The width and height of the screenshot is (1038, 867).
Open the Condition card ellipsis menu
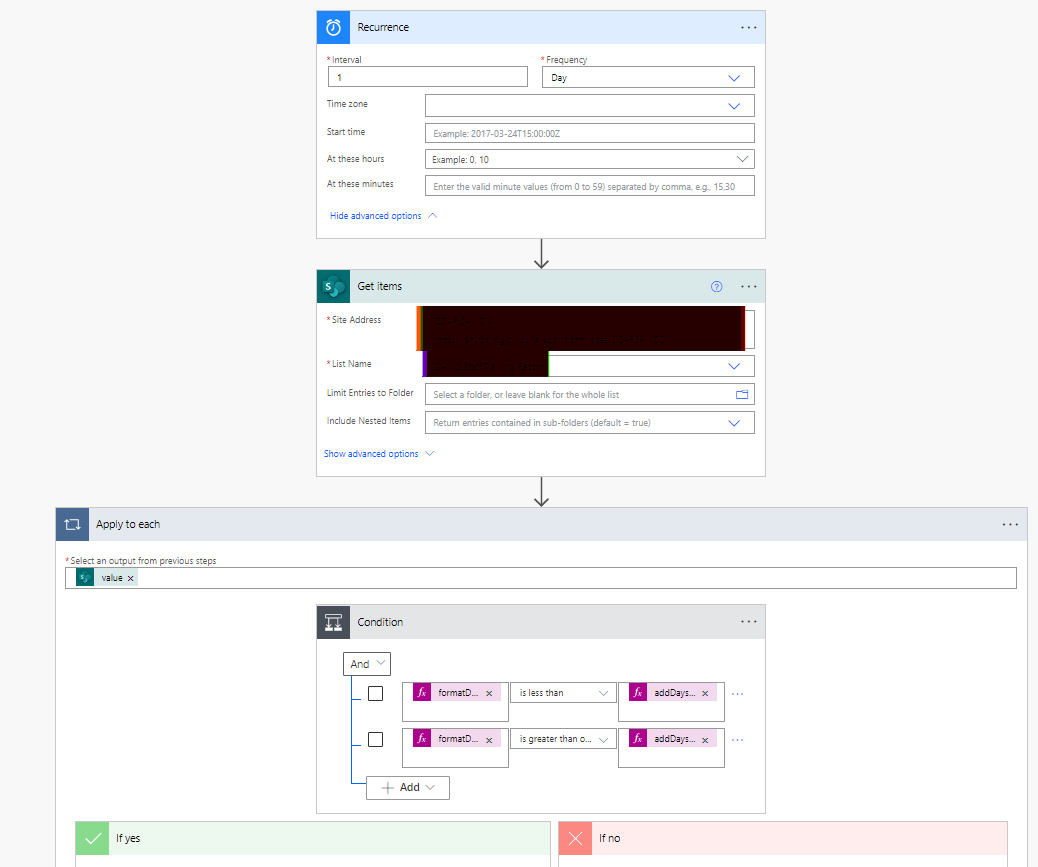click(x=749, y=622)
